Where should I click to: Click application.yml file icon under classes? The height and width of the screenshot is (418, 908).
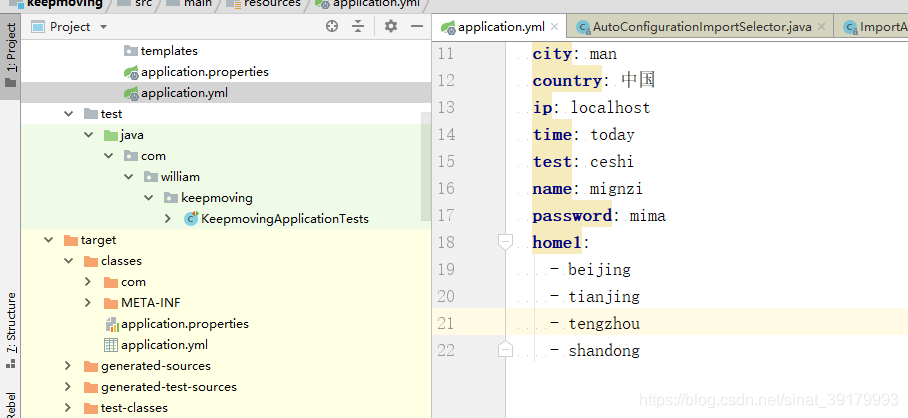coord(111,345)
